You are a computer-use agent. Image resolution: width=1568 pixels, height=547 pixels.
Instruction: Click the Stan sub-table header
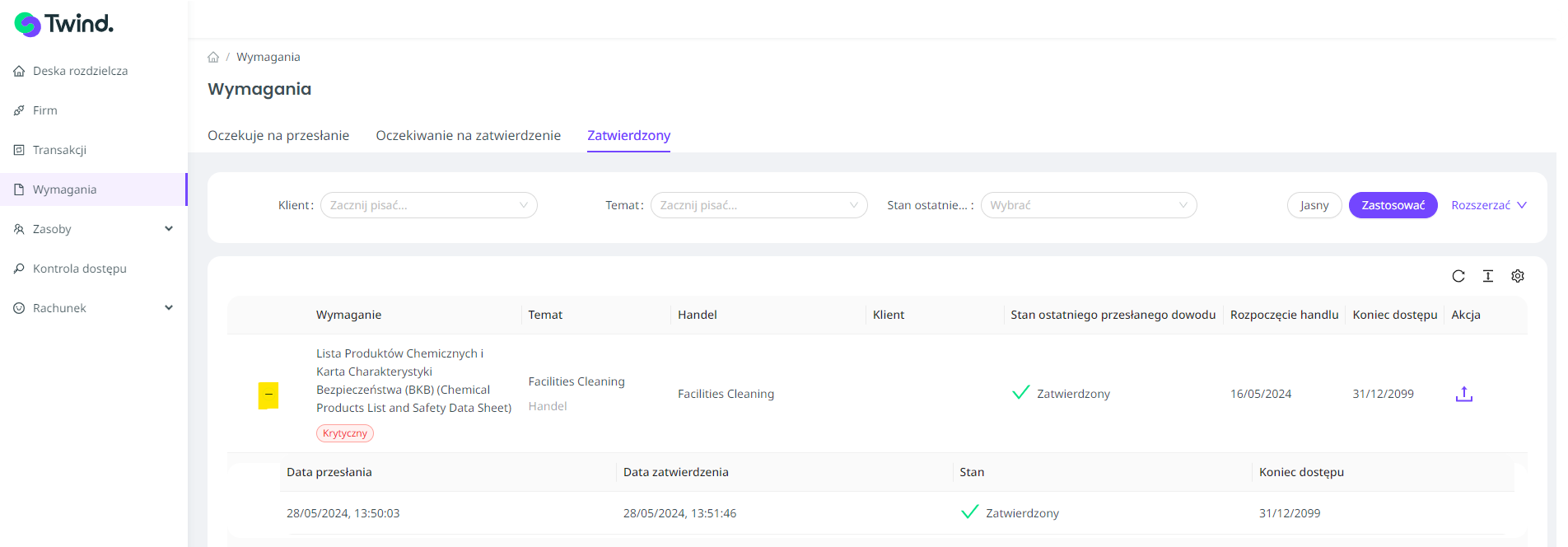[972, 472]
